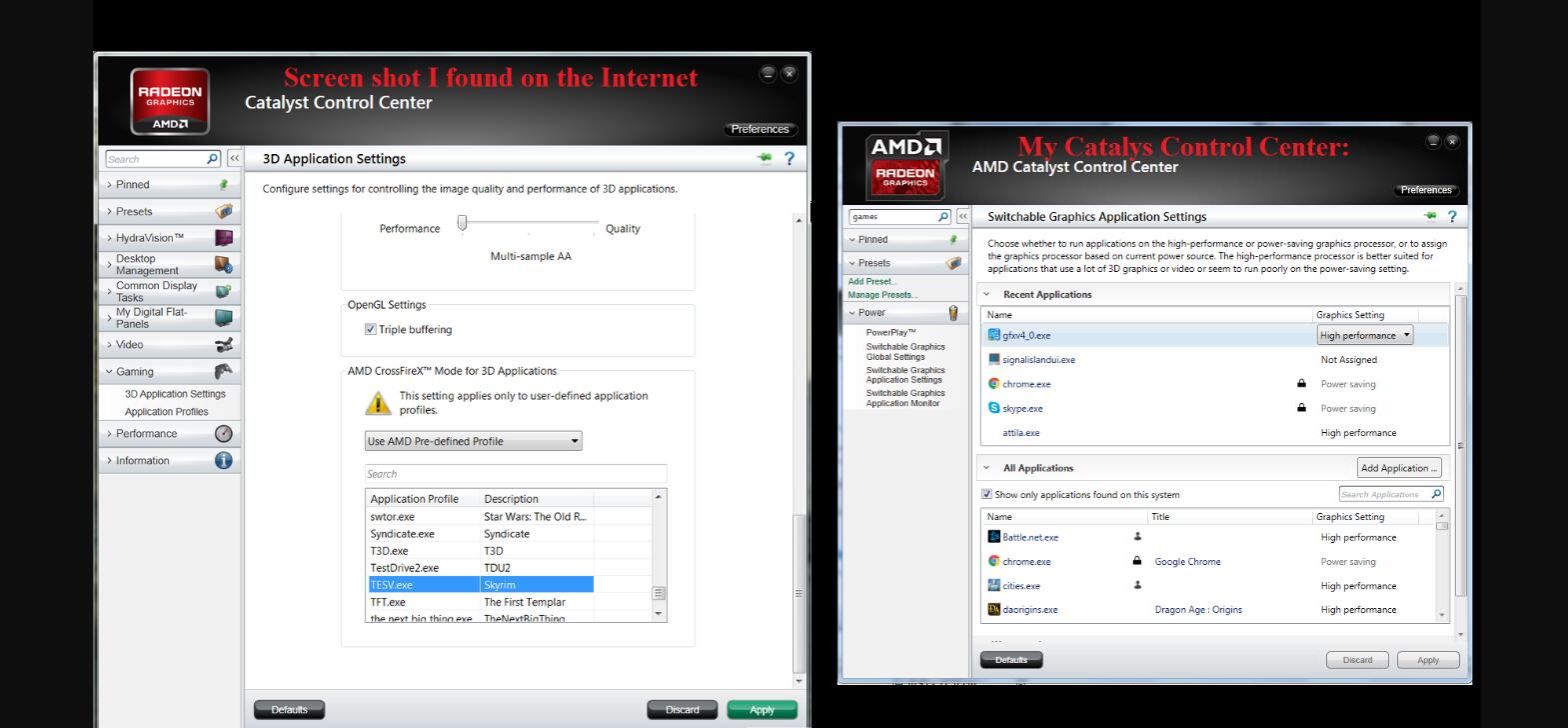Viewport: 1568px width, 728px height.
Task: Open Preferences in the right AMD Catalyst window
Action: (x=1426, y=190)
